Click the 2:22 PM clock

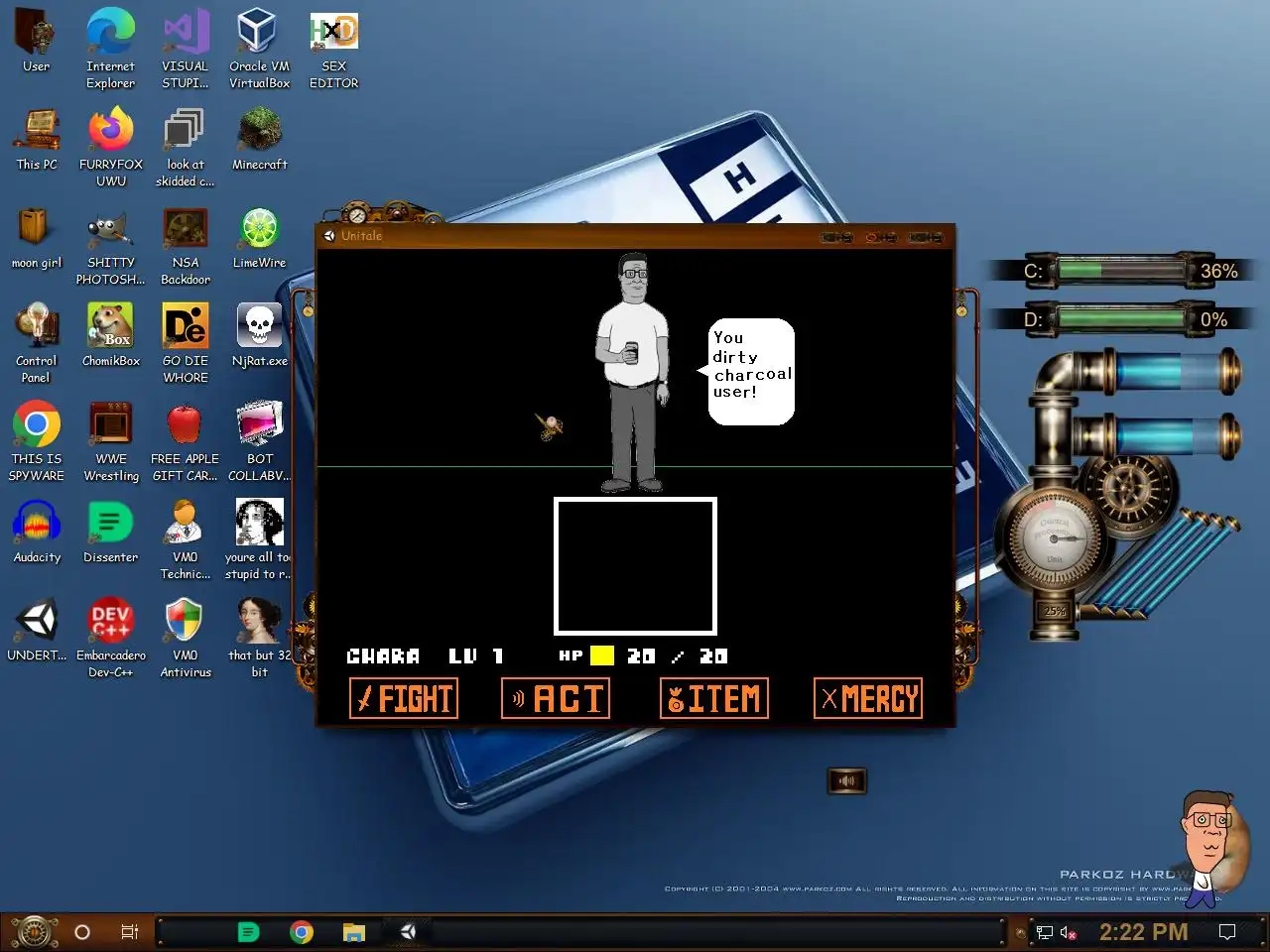pos(1143,932)
